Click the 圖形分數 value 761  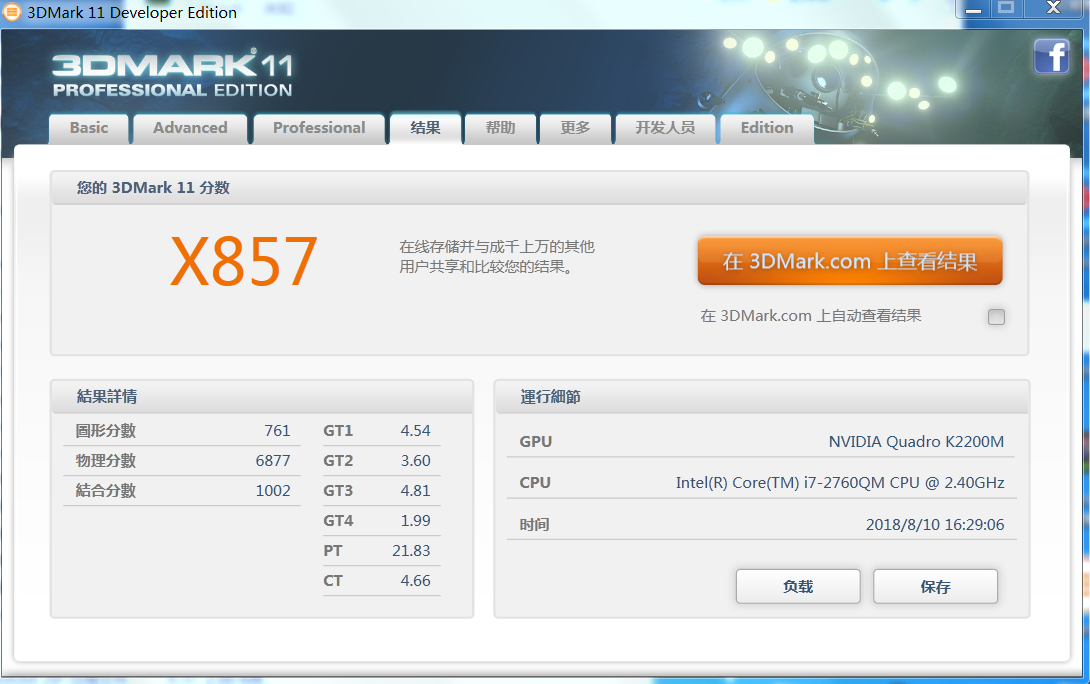pos(277,431)
